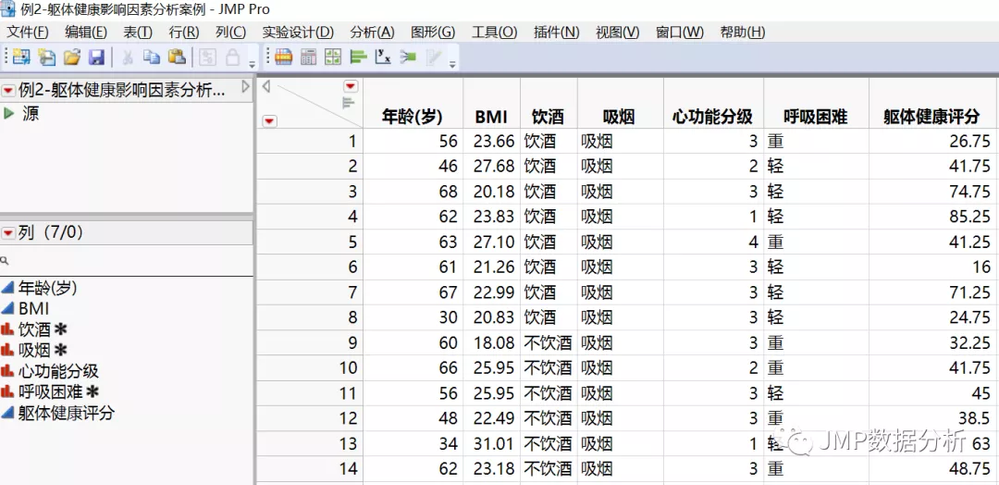Click cell 23.66 in BMI column
Image resolution: width=999 pixels, height=485 pixels.
(494, 141)
